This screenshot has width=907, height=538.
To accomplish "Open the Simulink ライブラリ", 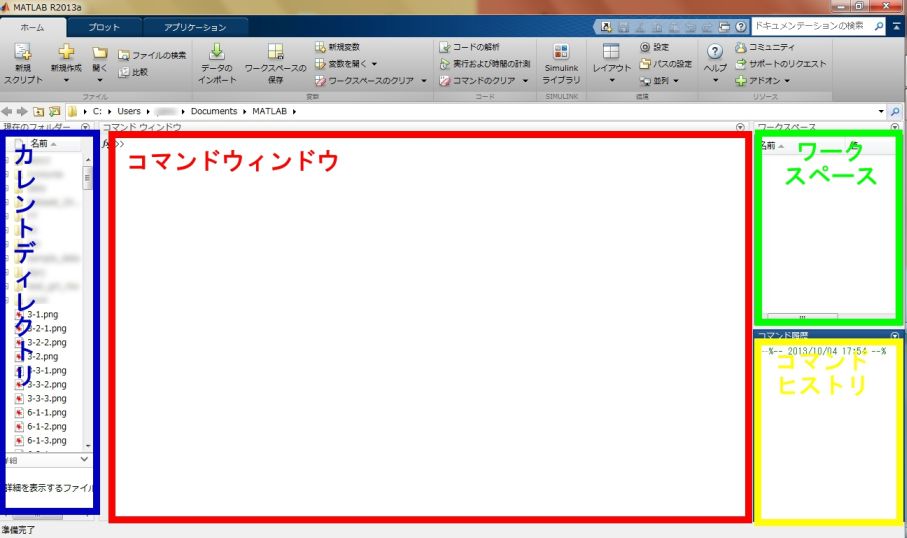I will pos(561,64).
